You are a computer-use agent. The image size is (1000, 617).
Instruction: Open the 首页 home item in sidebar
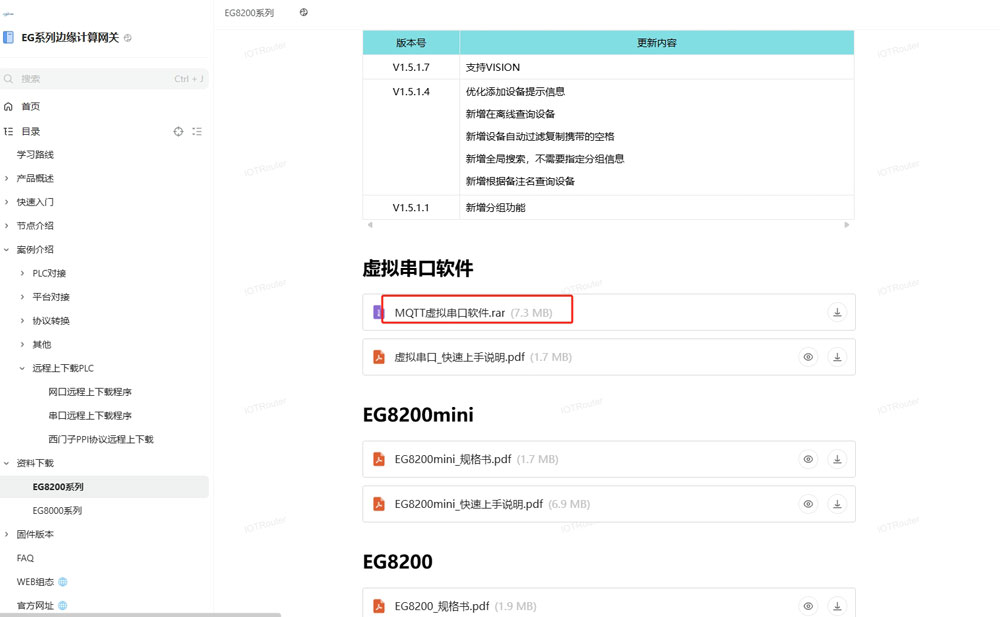[x=30, y=107]
